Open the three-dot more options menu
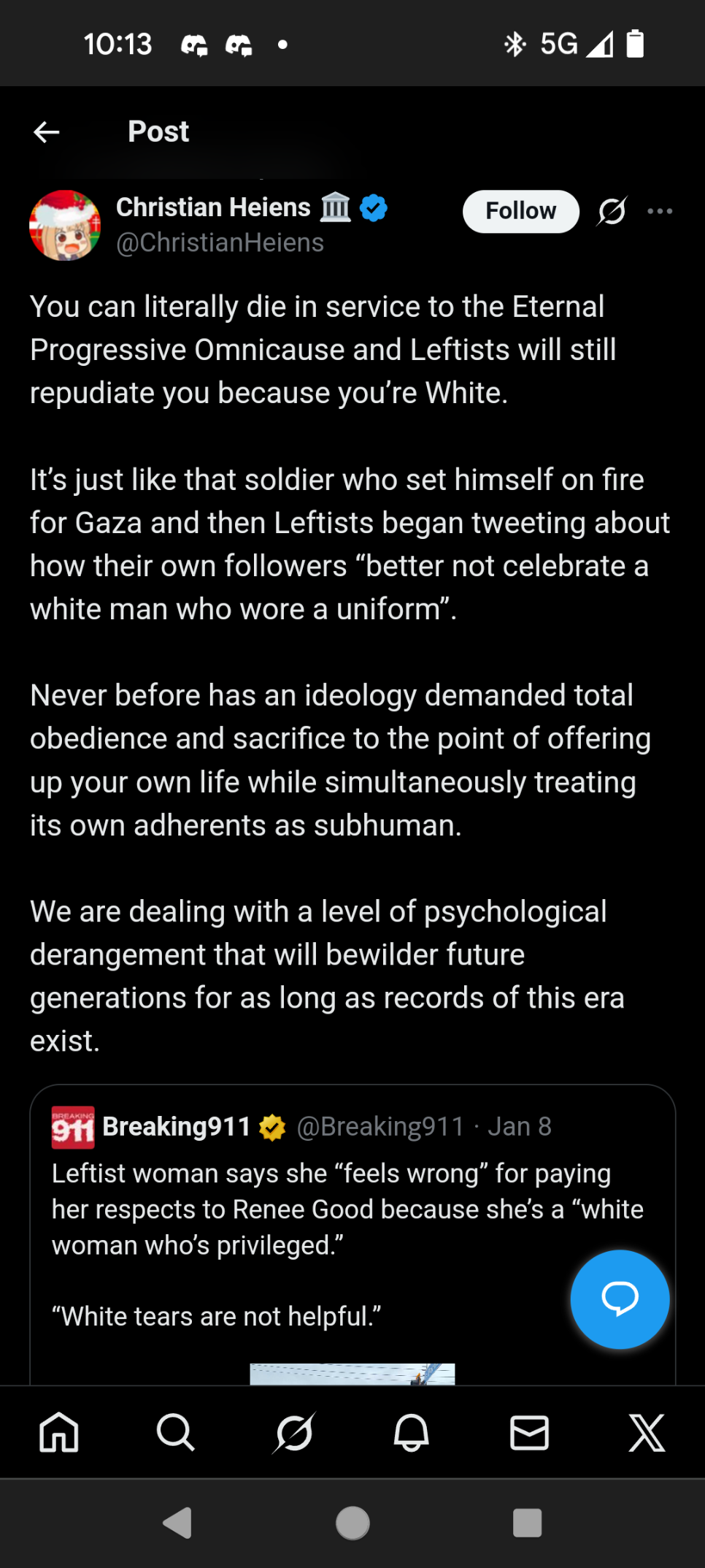 (660, 211)
